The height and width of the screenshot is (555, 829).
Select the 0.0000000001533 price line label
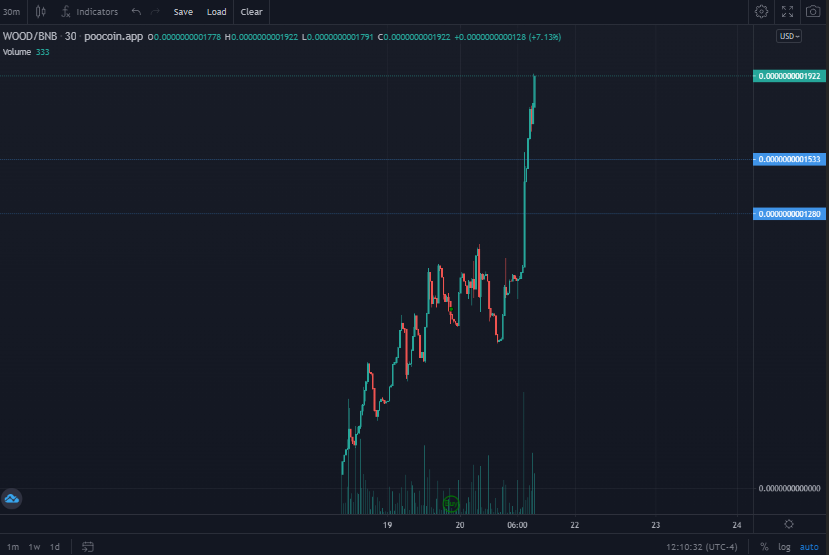point(789,159)
